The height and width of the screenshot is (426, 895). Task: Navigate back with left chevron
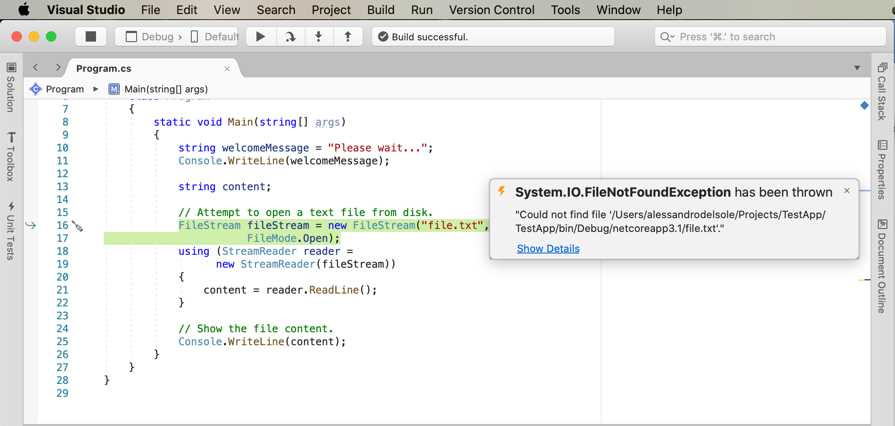[x=35, y=67]
